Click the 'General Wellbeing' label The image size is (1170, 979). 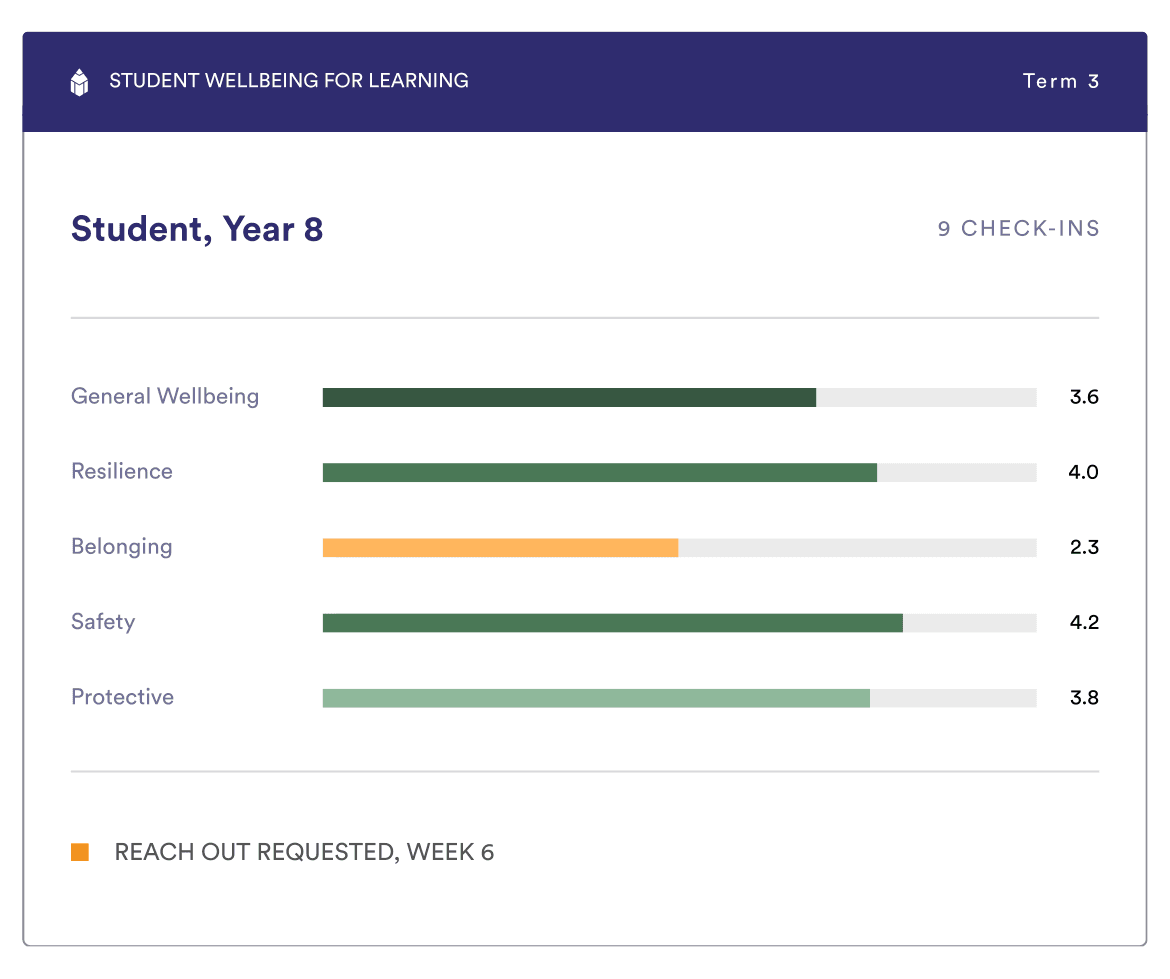(x=165, y=396)
